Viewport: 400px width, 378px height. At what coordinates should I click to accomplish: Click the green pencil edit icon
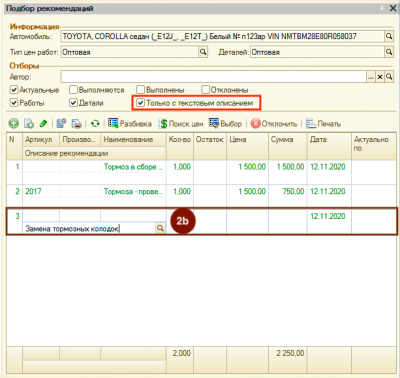point(43,124)
